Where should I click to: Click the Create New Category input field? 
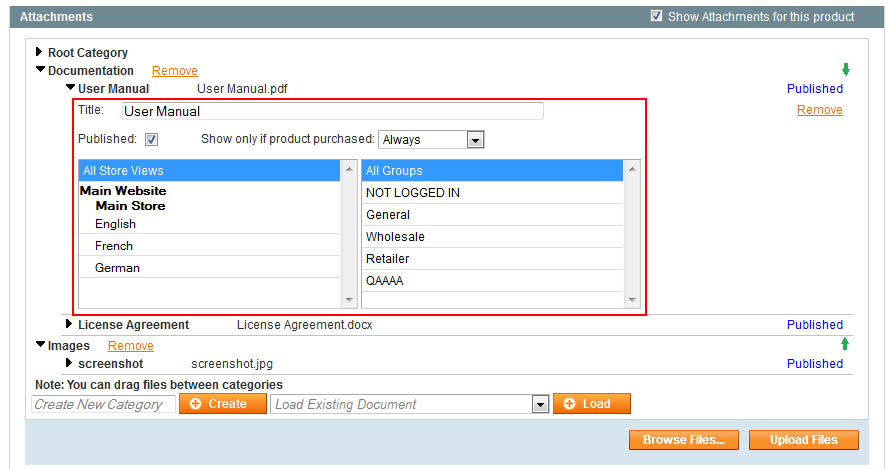pyautogui.click(x=103, y=404)
